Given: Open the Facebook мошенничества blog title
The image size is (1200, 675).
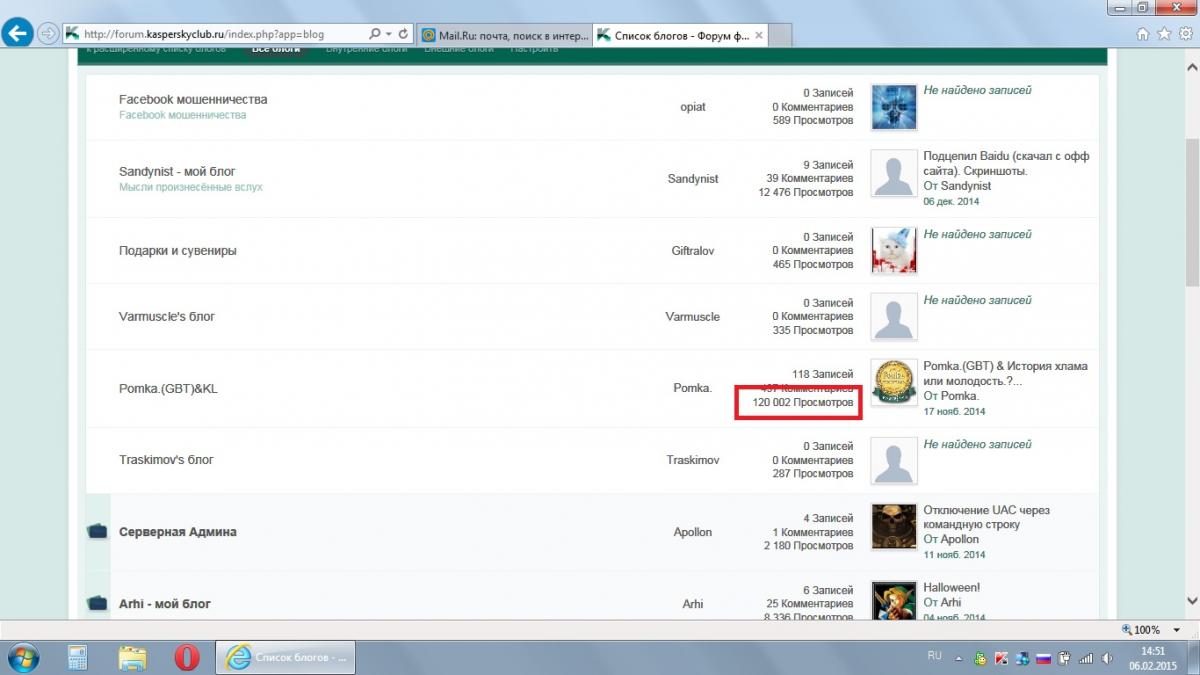Looking at the screenshot, I should coord(193,99).
